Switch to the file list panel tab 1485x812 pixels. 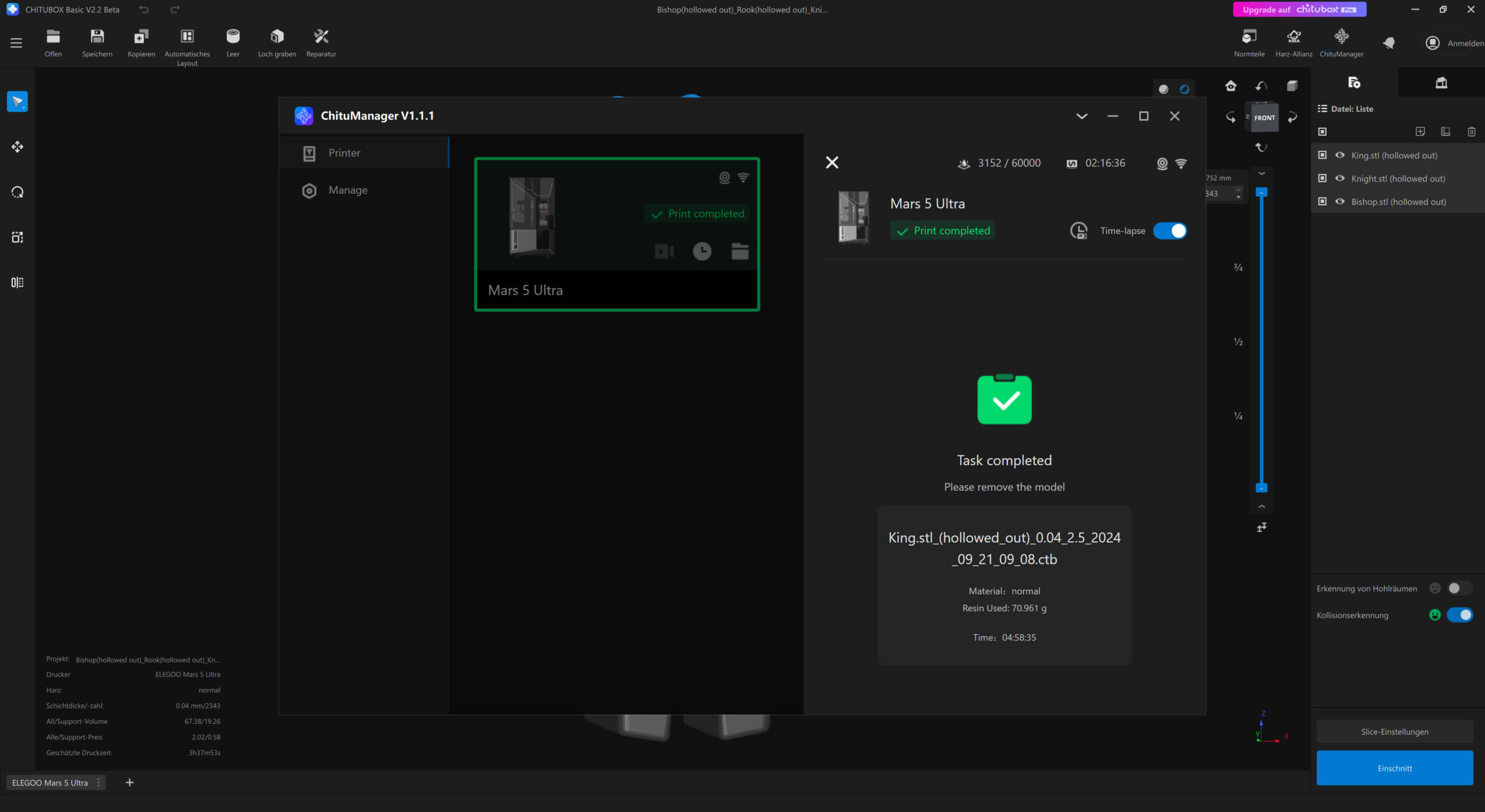(x=1354, y=83)
